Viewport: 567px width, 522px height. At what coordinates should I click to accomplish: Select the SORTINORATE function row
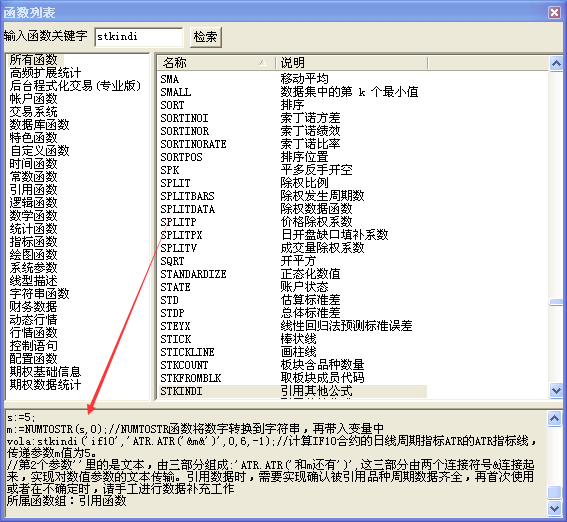click(x=293, y=144)
